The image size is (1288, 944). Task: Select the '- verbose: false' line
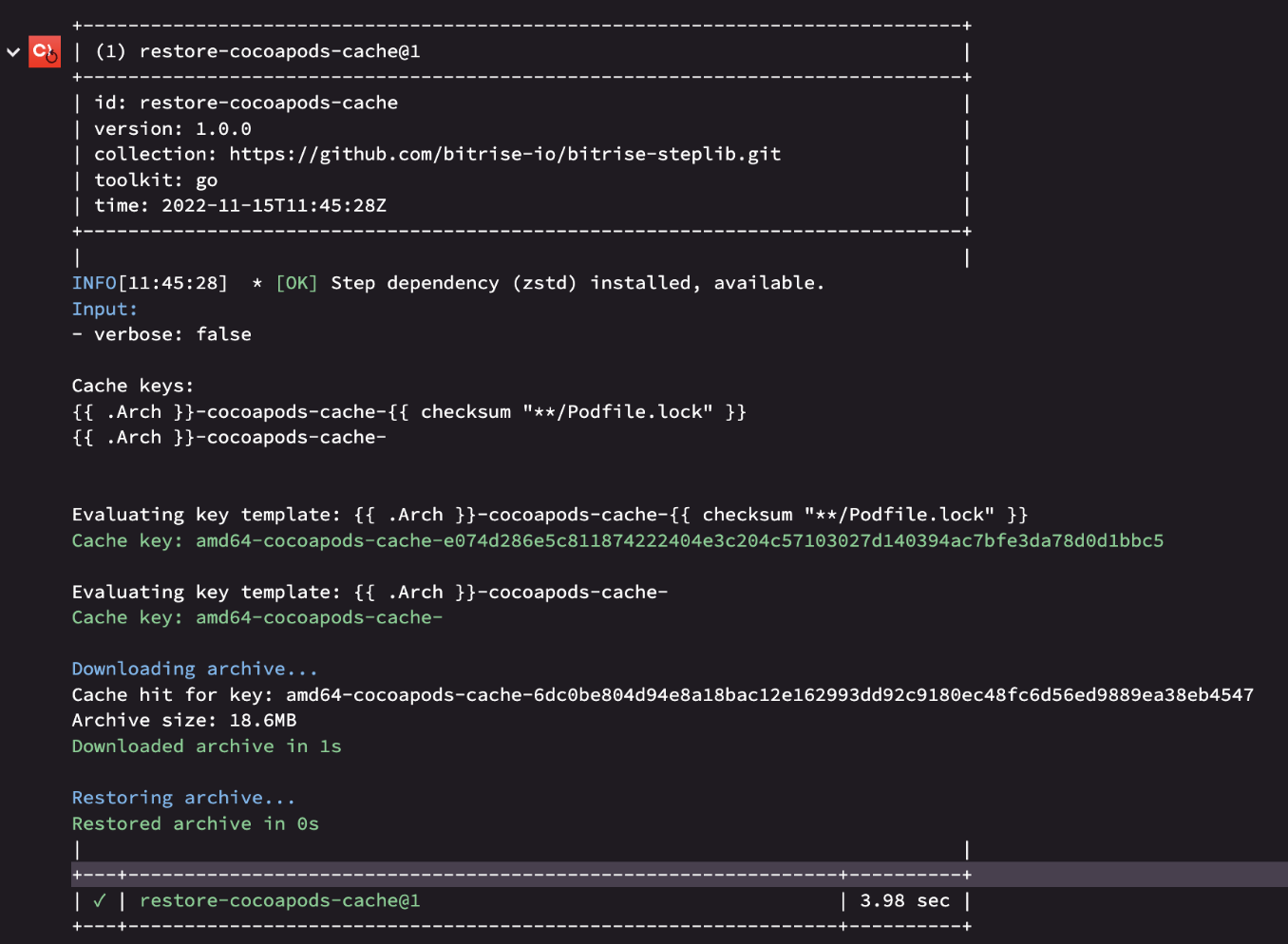click(x=161, y=334)
